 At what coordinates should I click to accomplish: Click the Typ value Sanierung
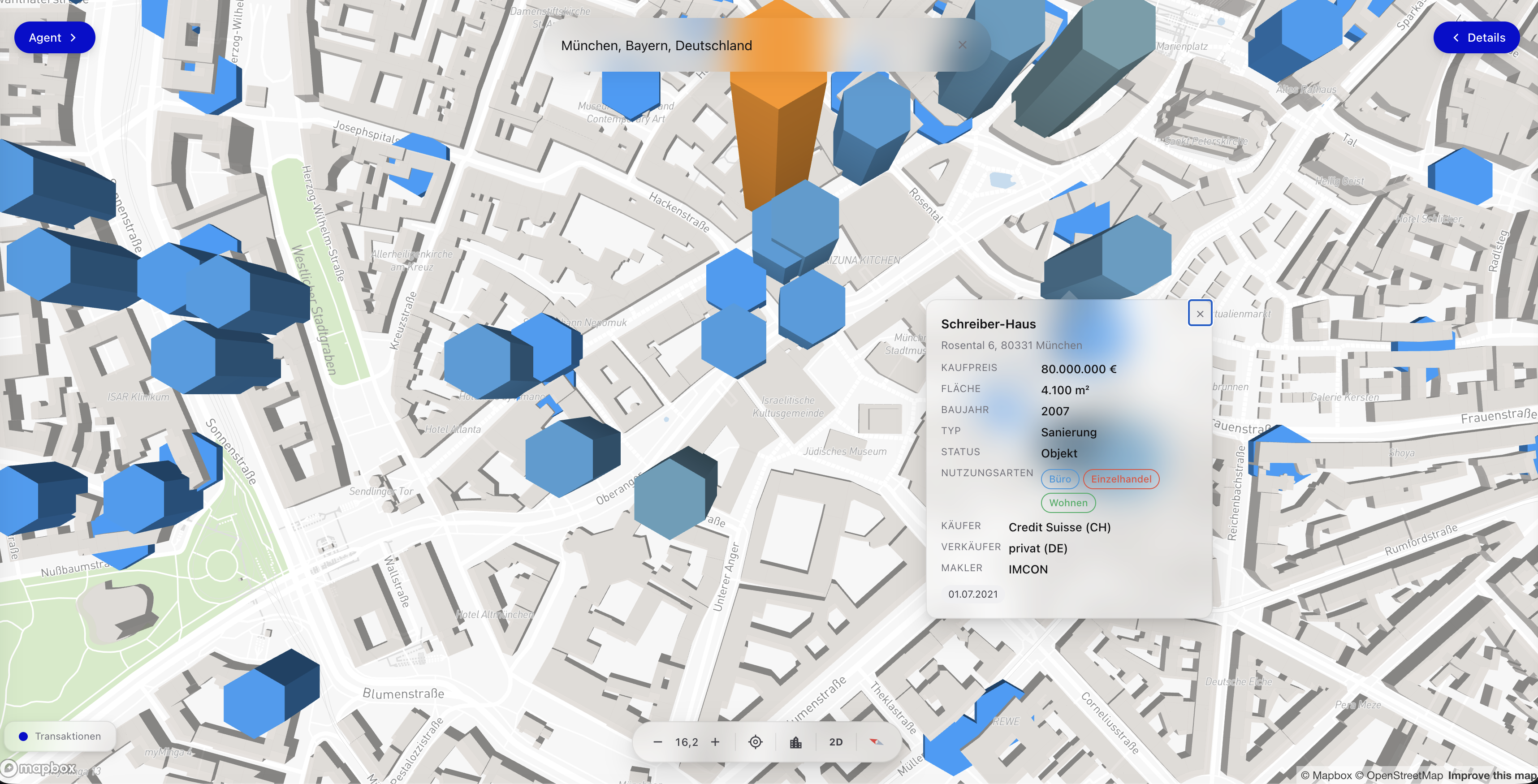tap(1068, 432)
